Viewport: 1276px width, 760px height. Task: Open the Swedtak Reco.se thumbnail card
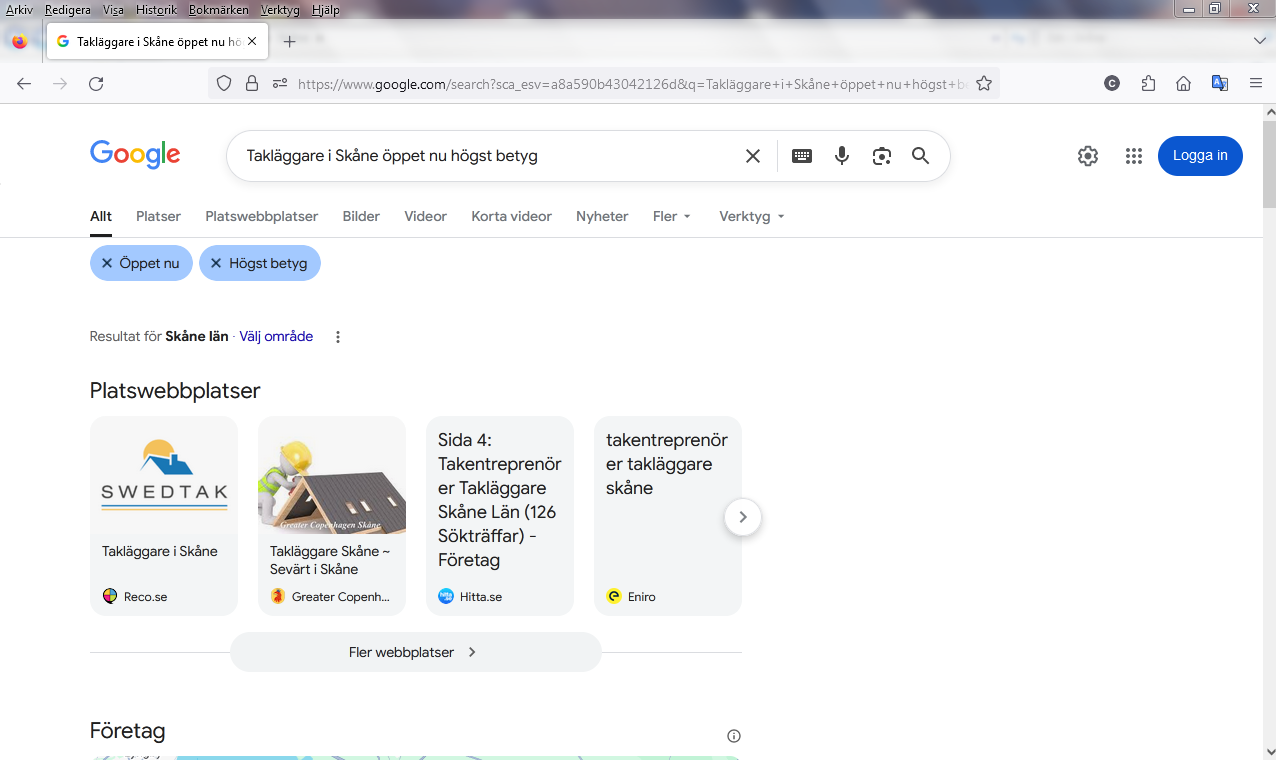(164, 515)
